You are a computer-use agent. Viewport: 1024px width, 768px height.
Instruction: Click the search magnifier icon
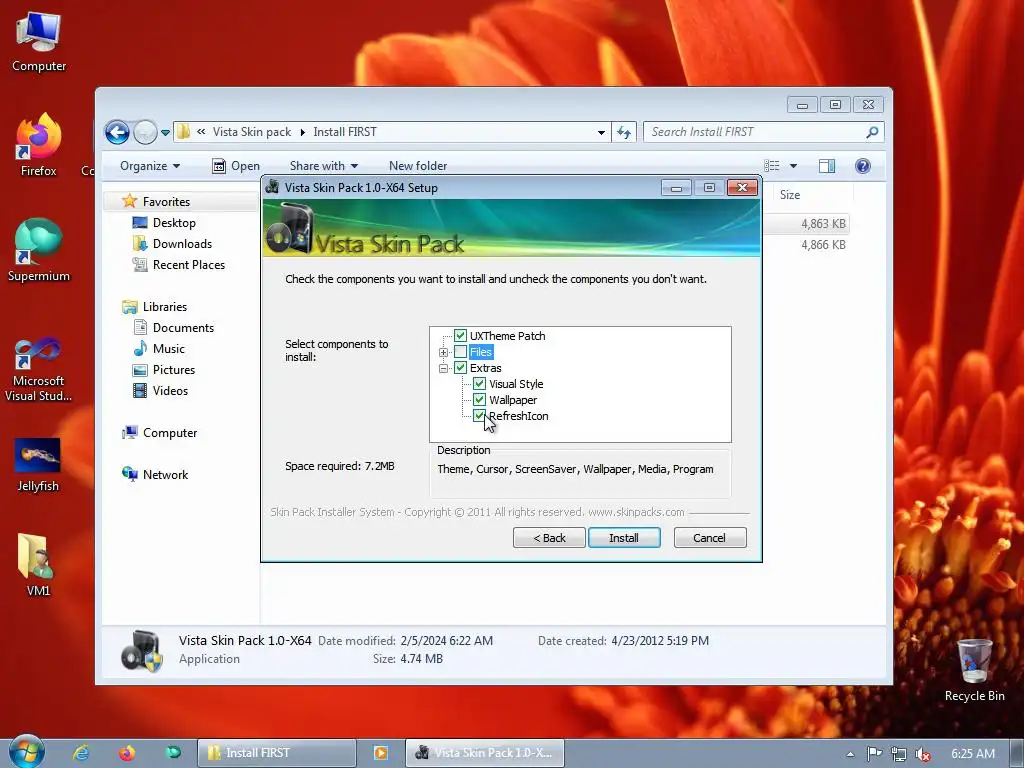click(x=872, y=133)
